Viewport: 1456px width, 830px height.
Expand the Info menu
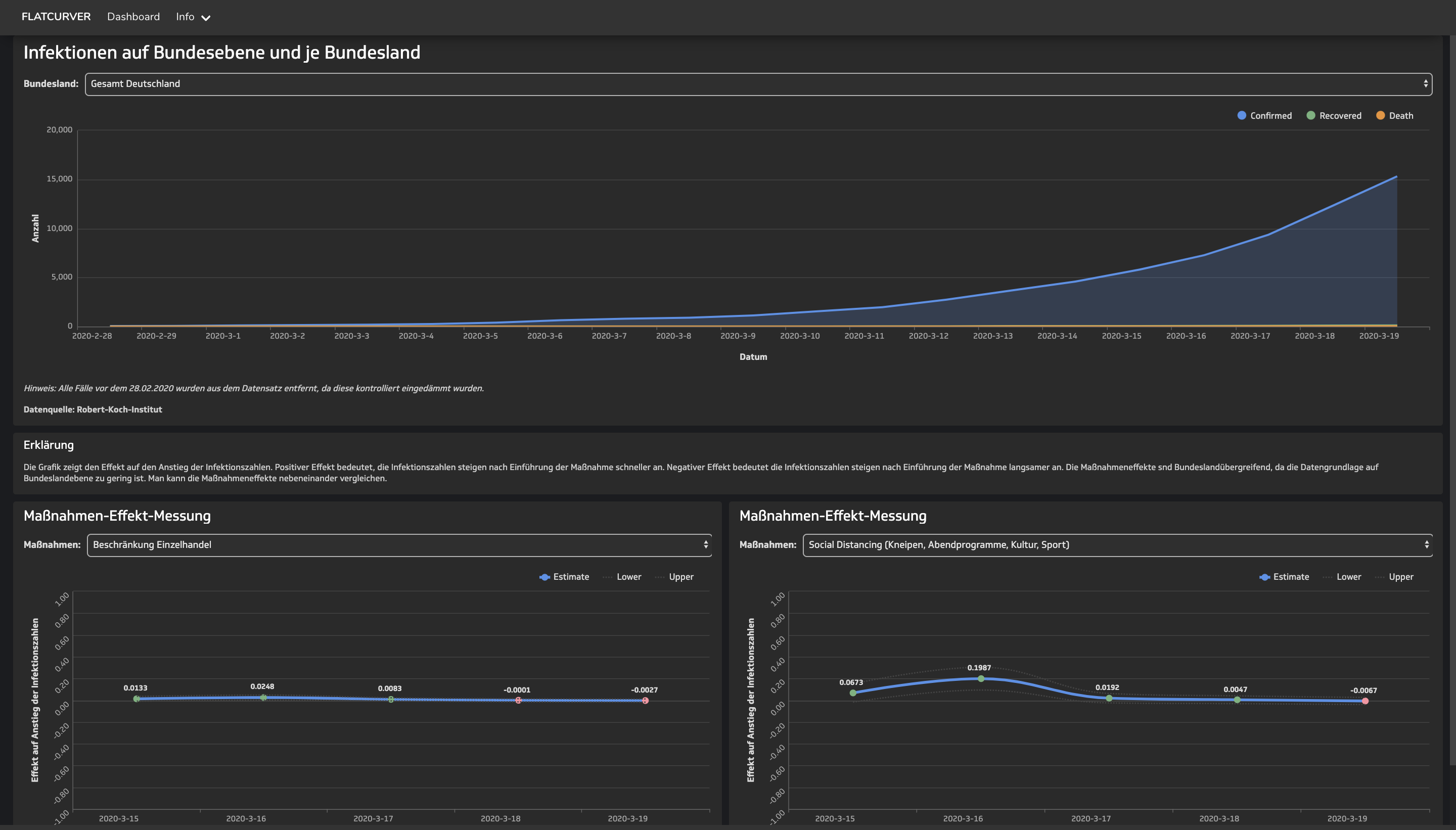(x=185, y=17)
